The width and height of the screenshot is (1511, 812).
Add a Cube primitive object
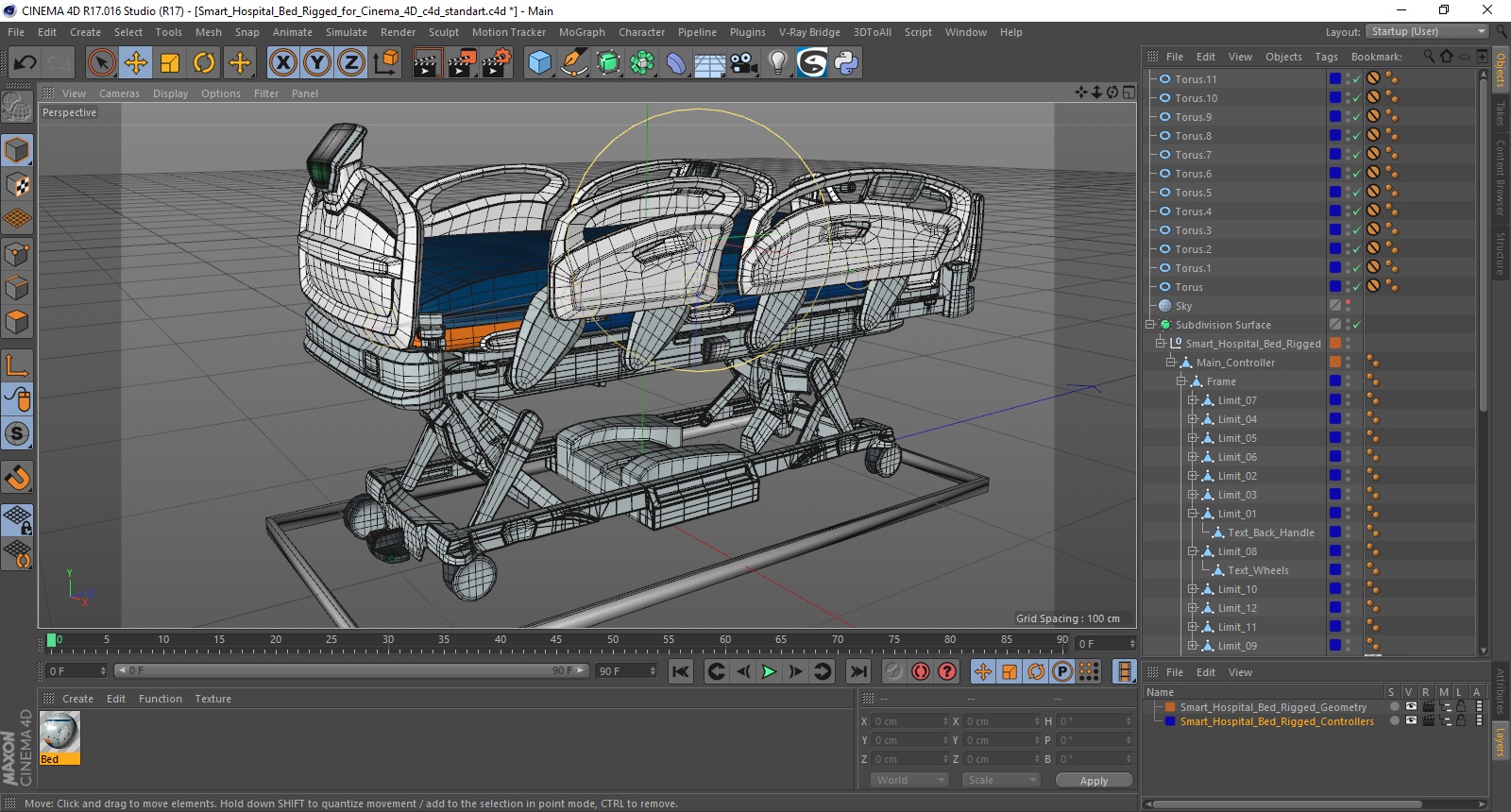539,63
